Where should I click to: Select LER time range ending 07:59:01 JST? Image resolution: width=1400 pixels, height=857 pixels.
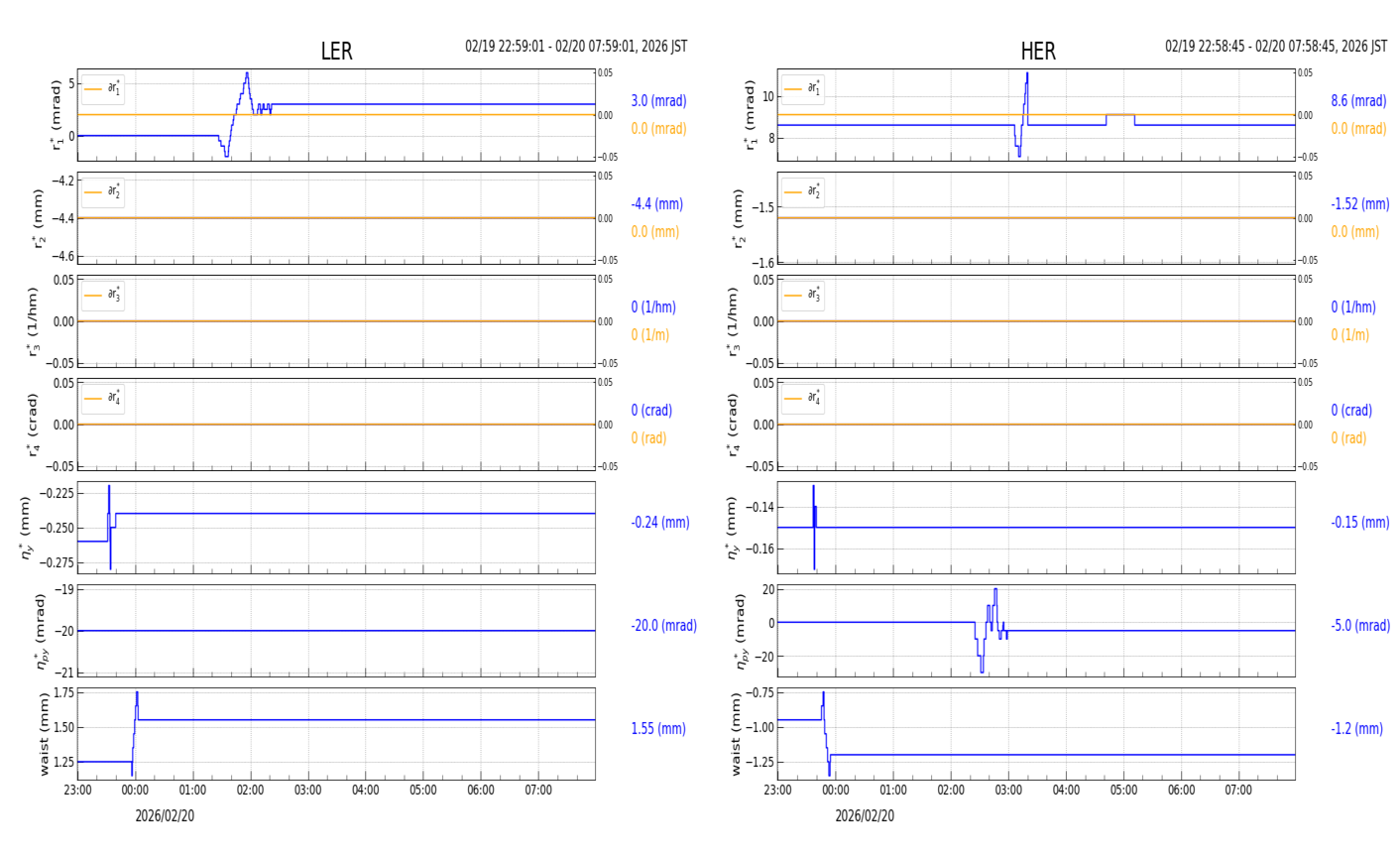(576, 47)
